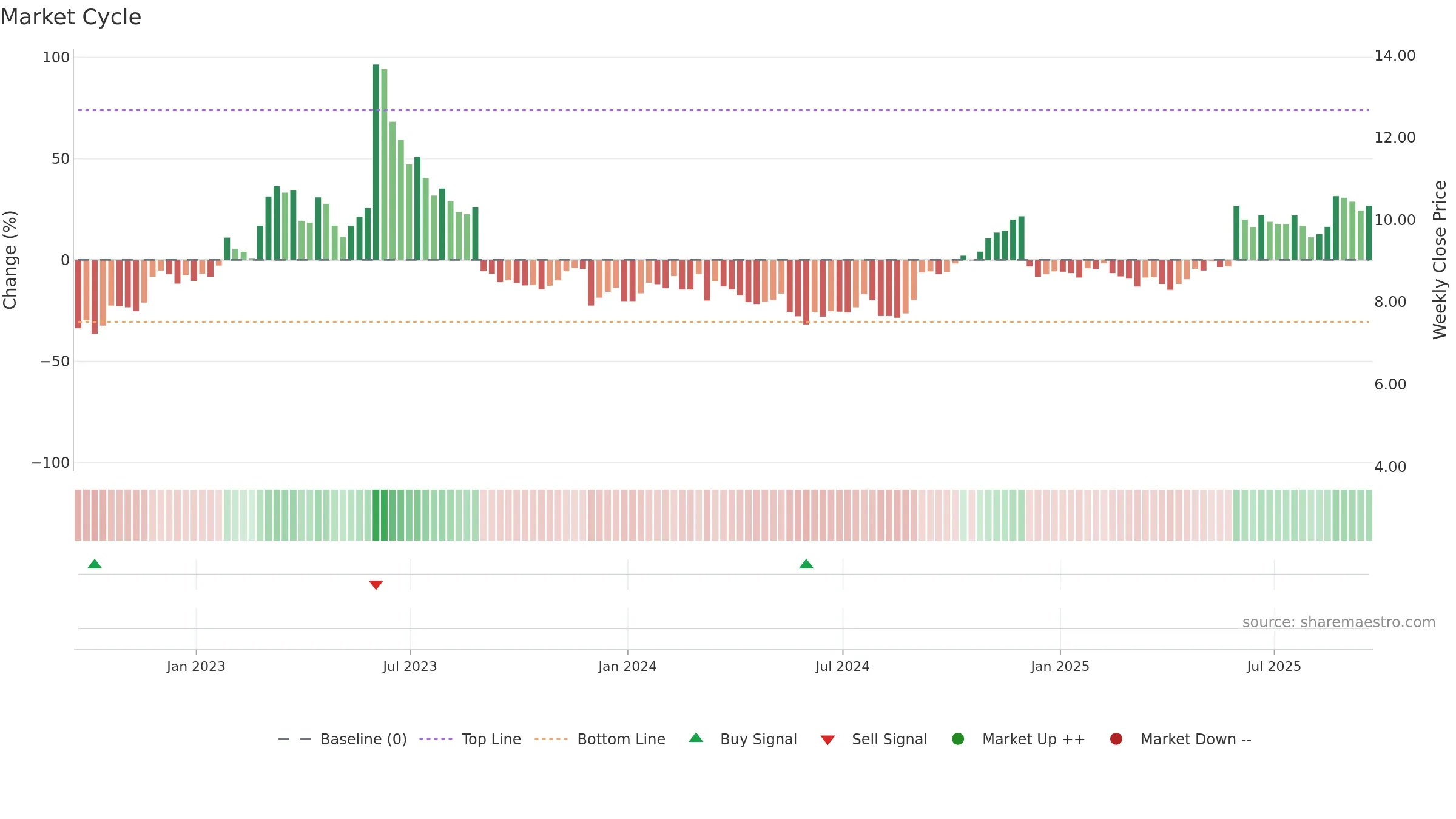Click the Weekly Close Price axis title
The image size is (1456, 819).
pos(1440,260)
